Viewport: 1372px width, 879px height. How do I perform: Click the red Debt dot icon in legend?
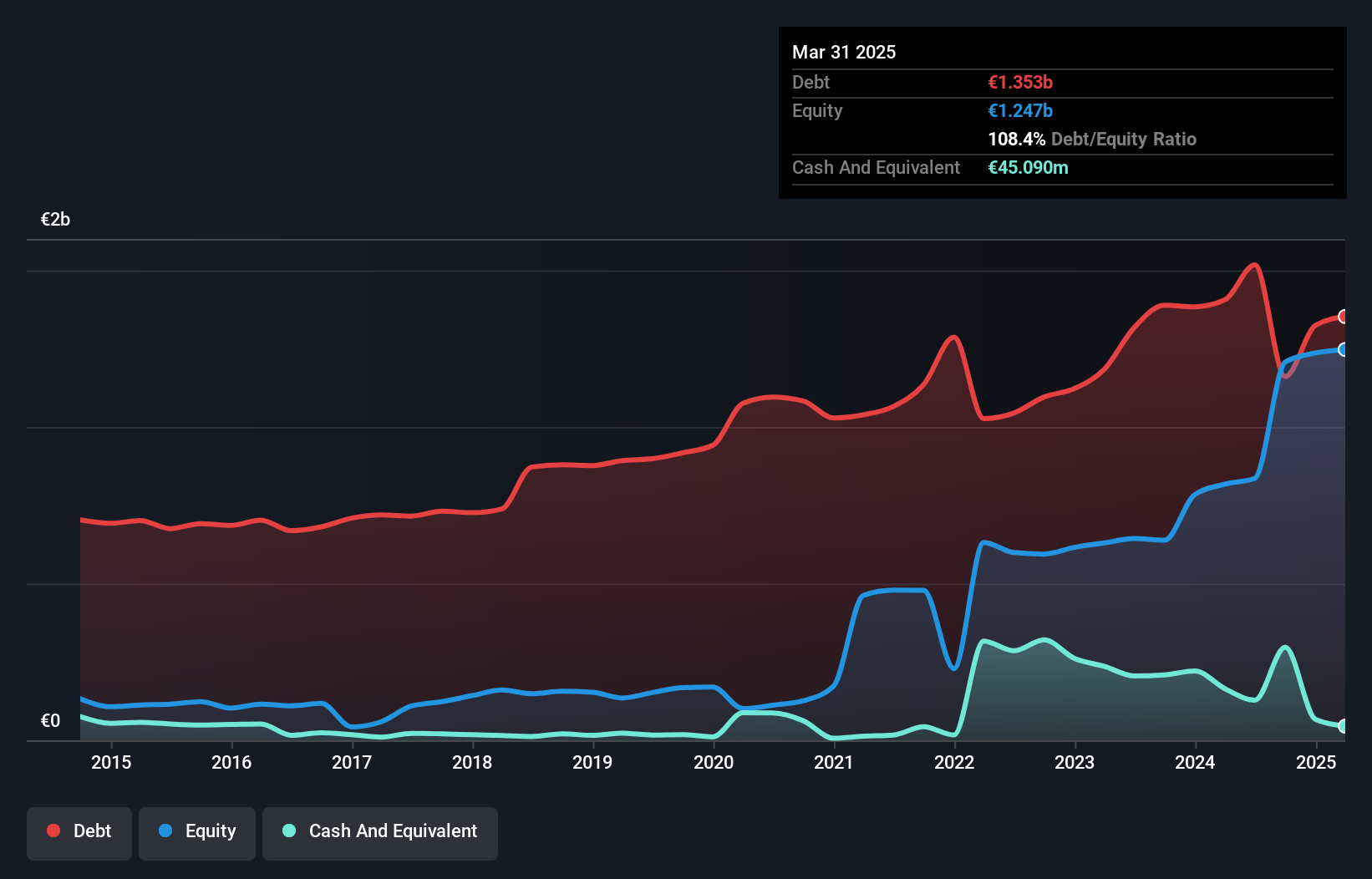point(53,831)
